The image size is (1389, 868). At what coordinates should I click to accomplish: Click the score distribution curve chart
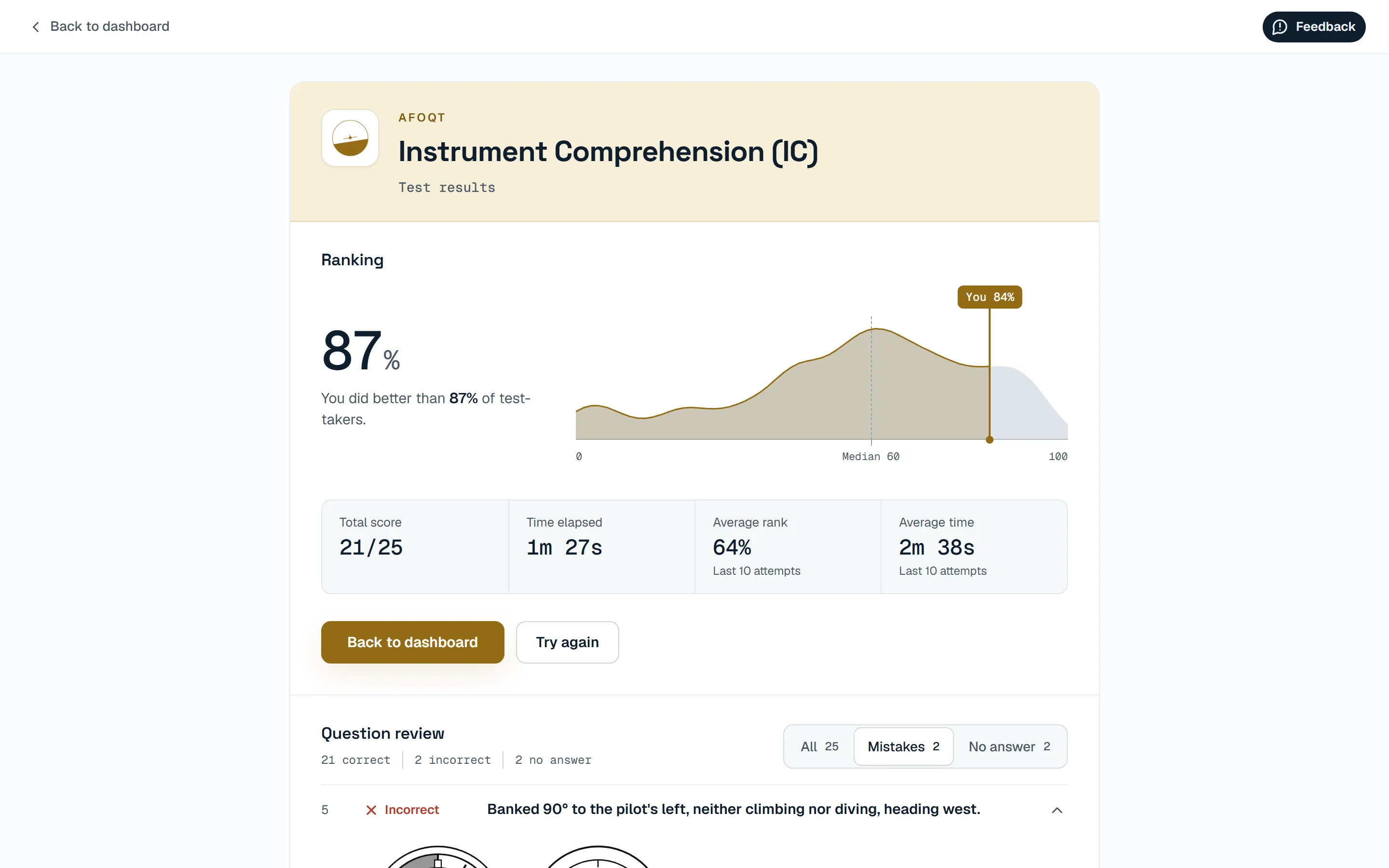click(821, 383)
